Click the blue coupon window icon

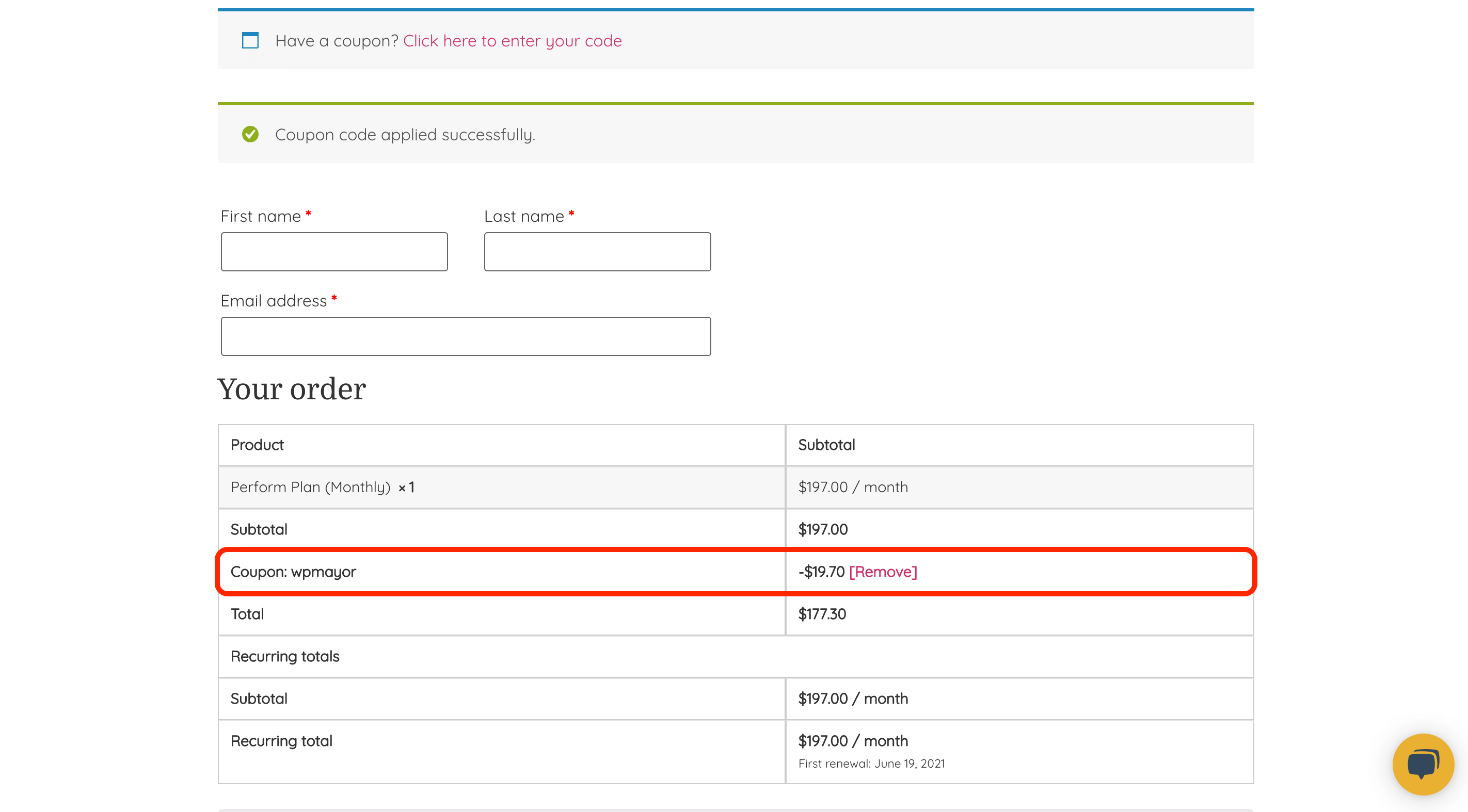click(x=250, y=40)
